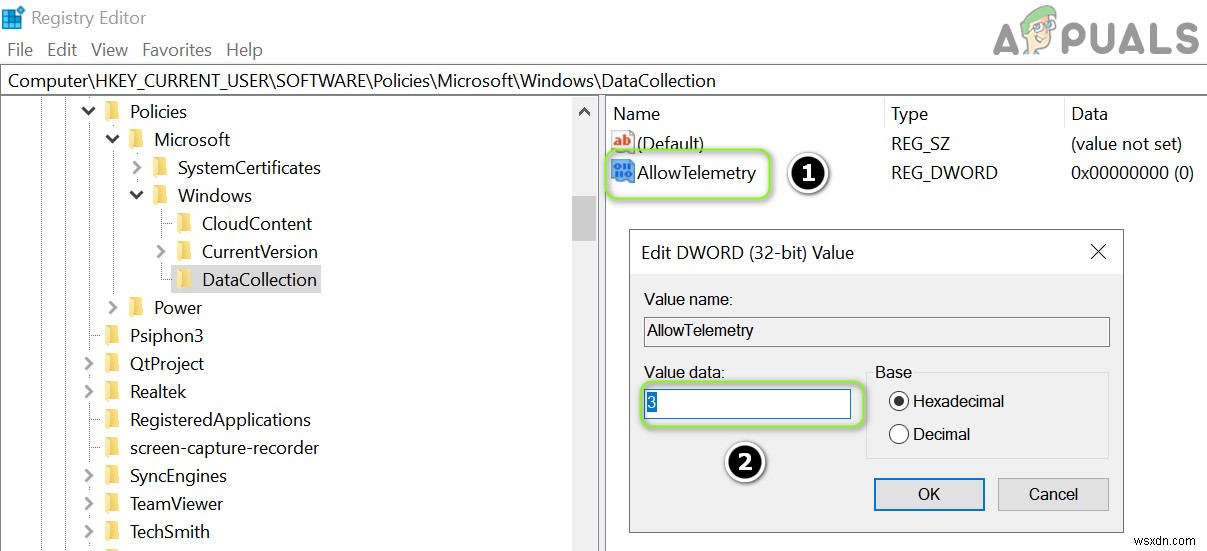
Task: Click the registry path address bar
Action: point(603,81)
